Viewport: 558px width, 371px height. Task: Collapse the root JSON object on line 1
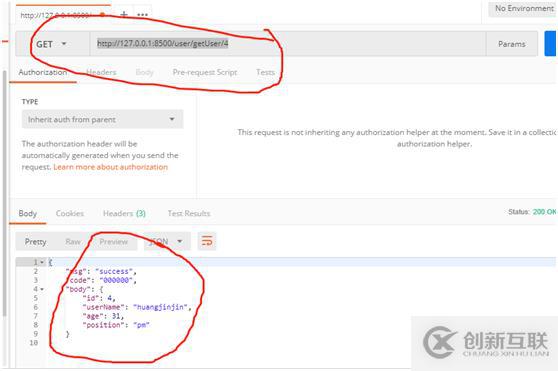click(x=42, y=263)
